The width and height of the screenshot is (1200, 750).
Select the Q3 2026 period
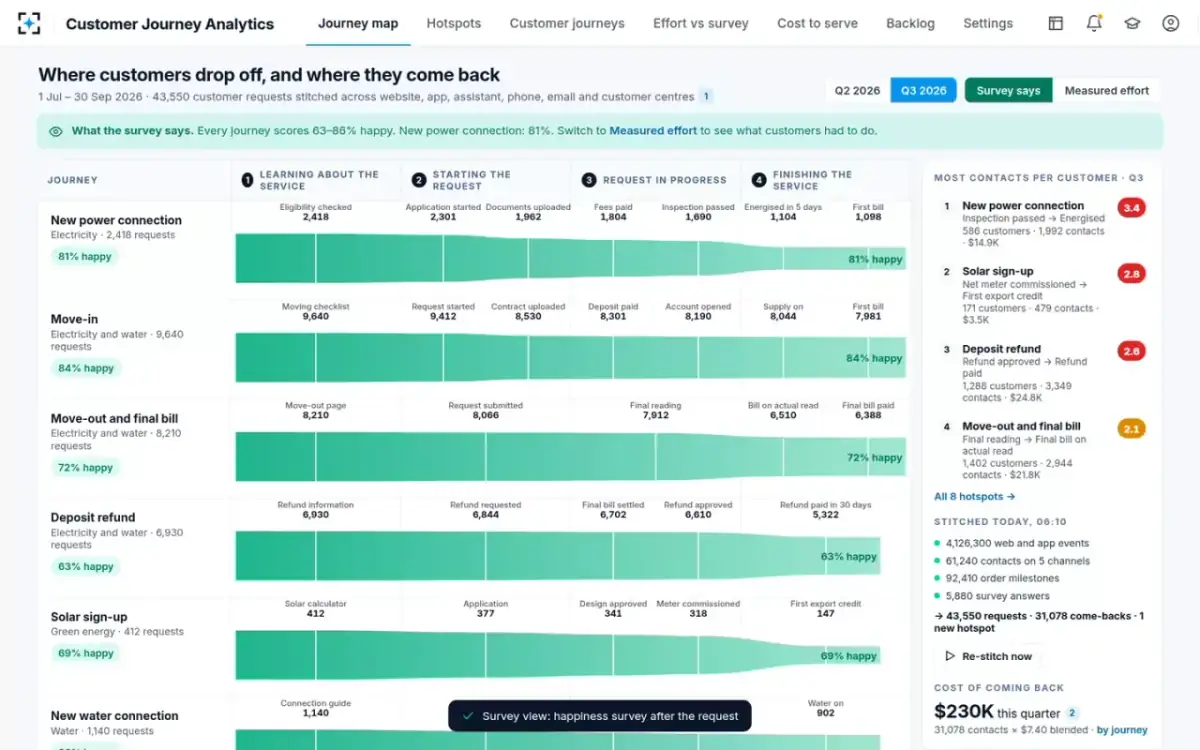(923, 91)
